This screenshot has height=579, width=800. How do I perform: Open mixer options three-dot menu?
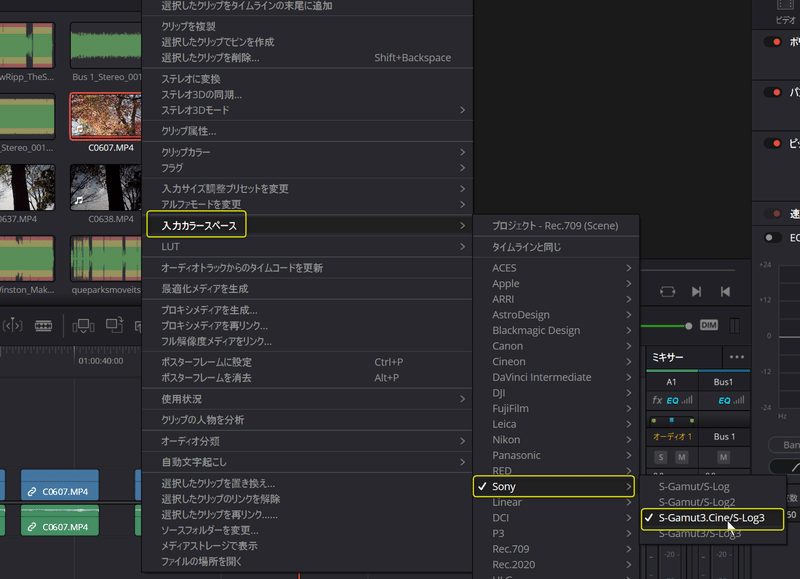(x=737, y=357)
